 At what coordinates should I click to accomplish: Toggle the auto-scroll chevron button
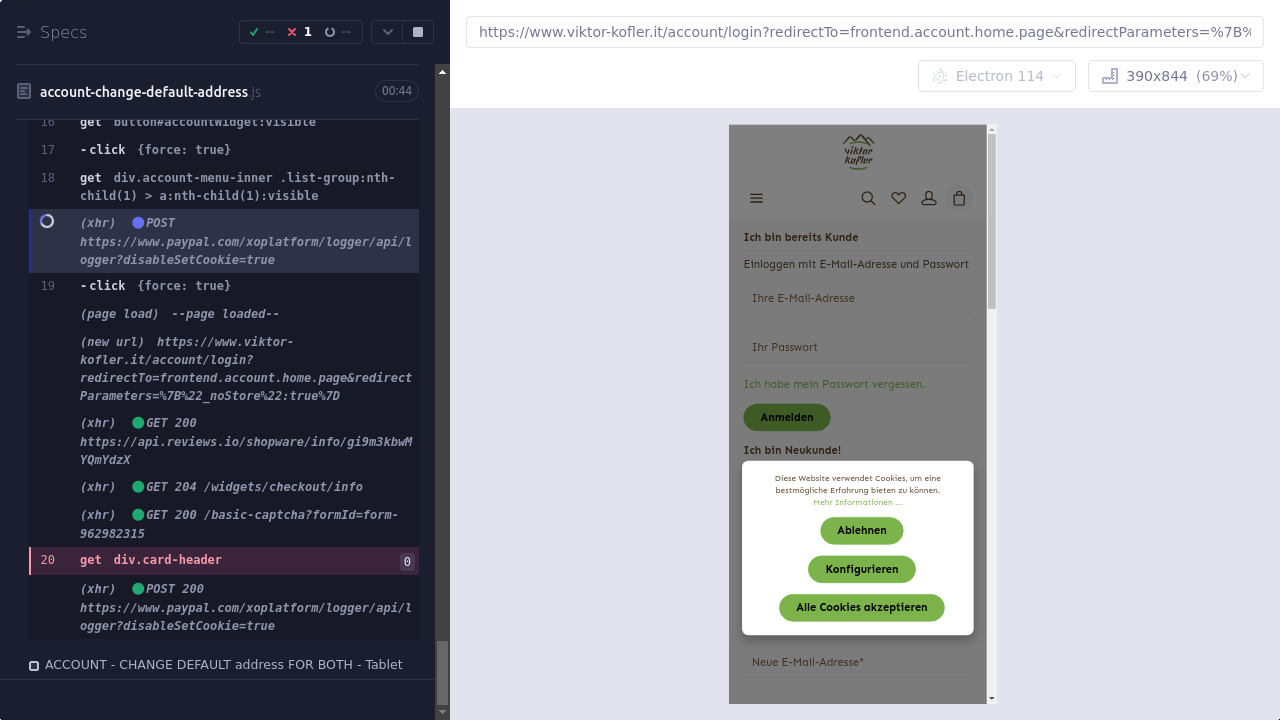click(x=388, y=32)
